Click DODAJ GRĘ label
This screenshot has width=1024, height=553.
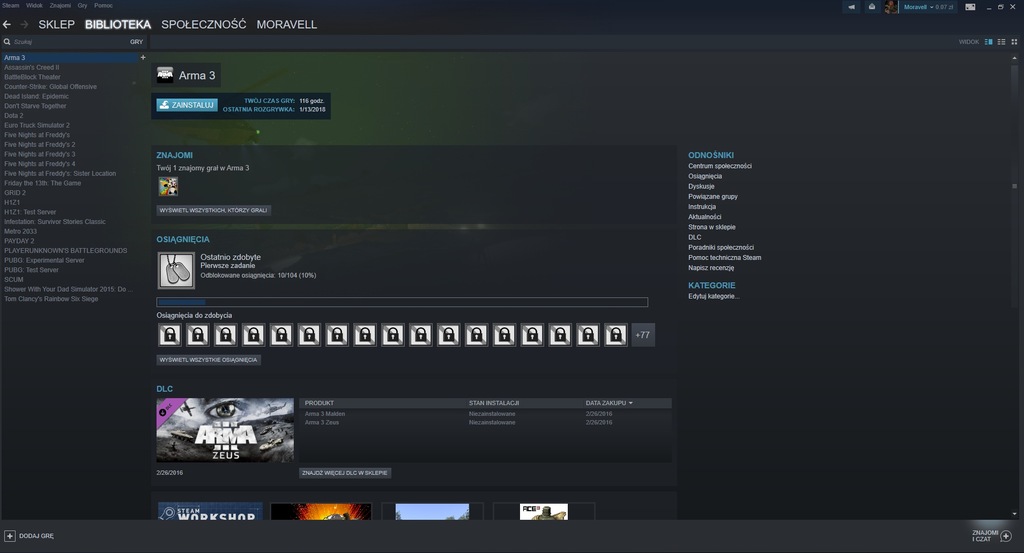coord(37,536)
